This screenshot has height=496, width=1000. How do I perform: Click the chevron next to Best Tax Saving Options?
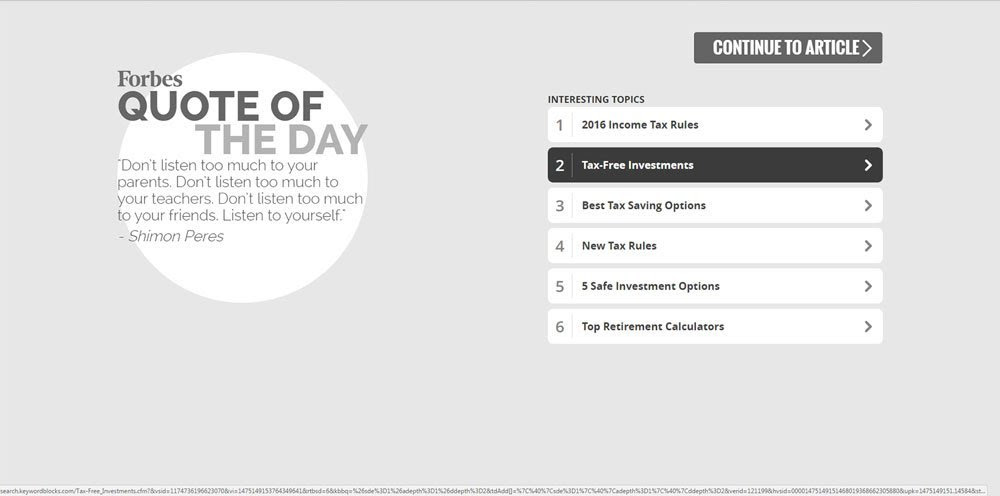pos(868,206)
